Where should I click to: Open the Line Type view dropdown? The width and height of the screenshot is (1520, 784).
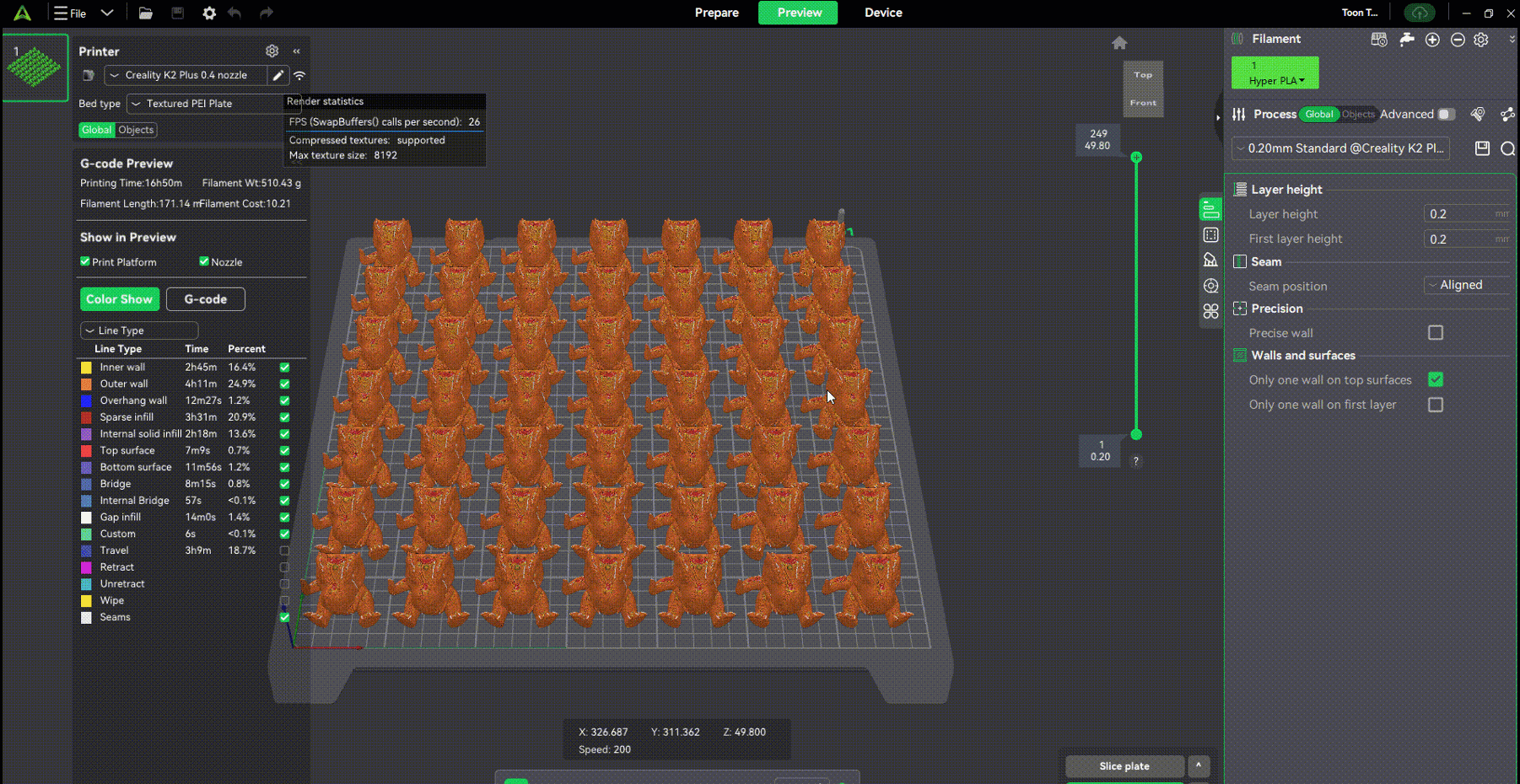pos(139,330)
